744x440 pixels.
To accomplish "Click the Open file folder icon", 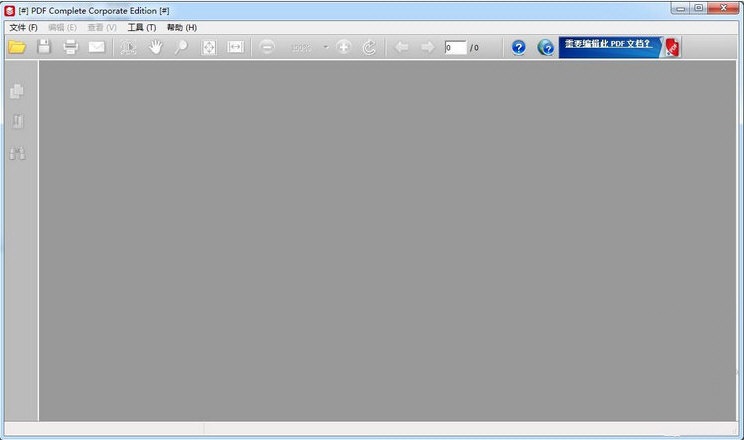I will (x=17, y=47).
